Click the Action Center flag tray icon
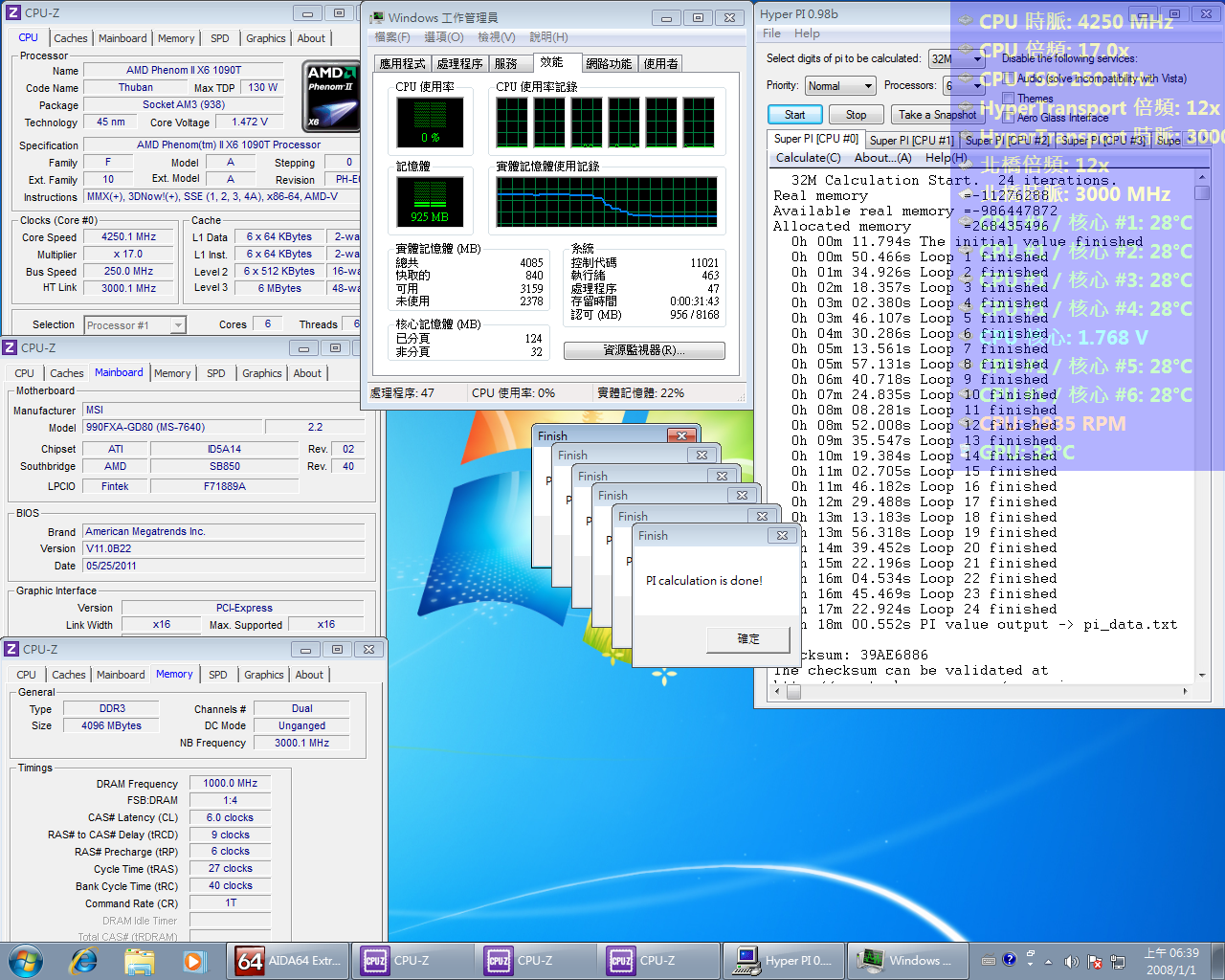 click(x=1094, y=961)
